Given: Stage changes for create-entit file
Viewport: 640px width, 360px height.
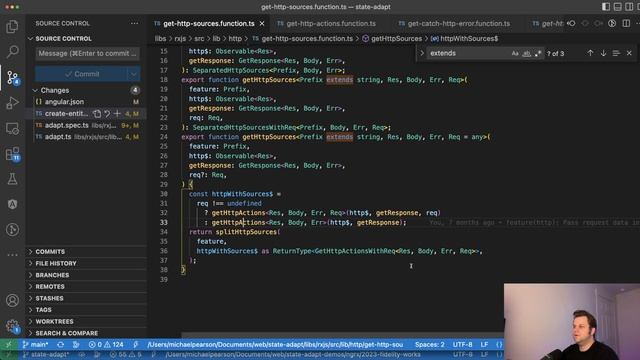Looking at the screenshot, I should click(x=117, y=114).
